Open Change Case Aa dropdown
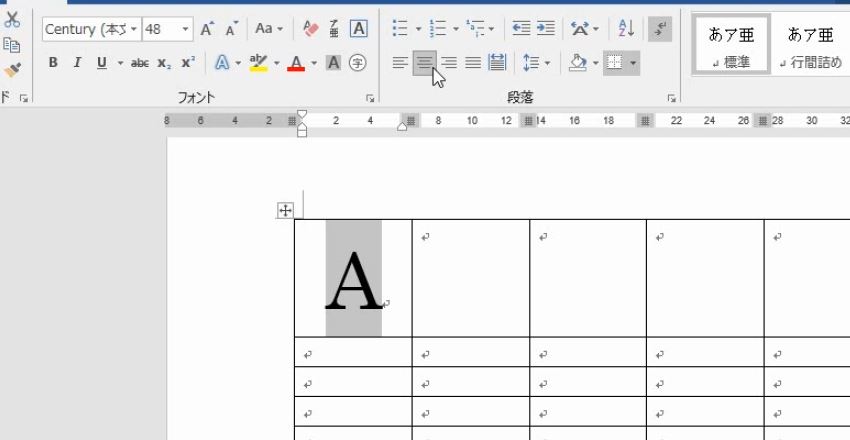 click(269, 29)
